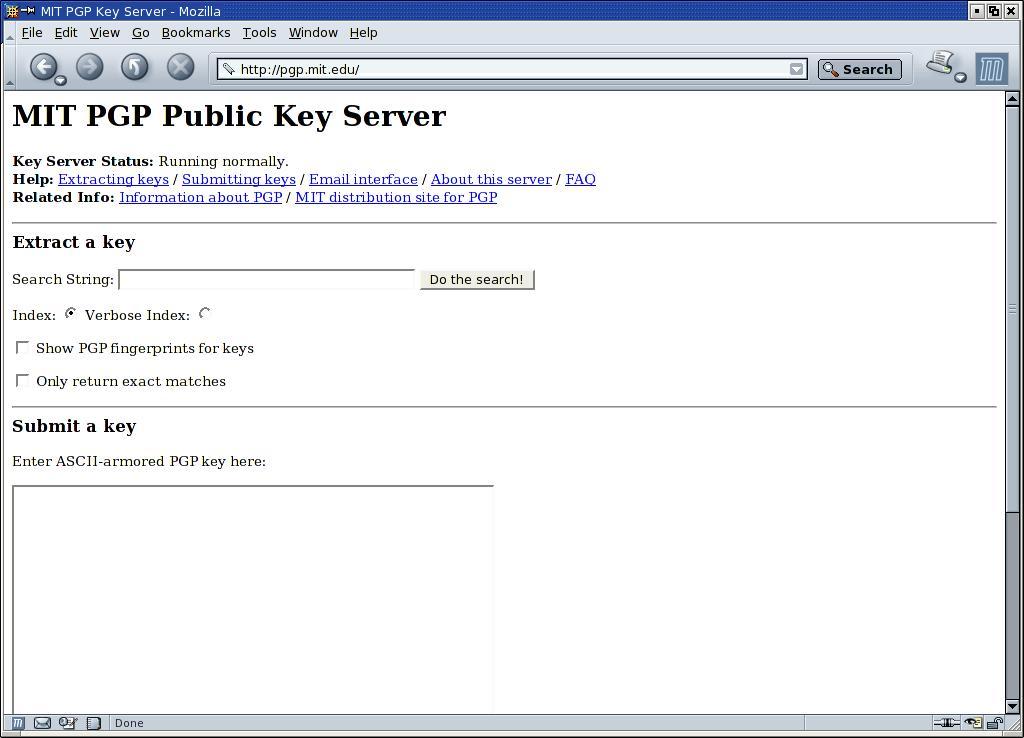The width and height of the screenshot is (1024, 738).
Task: Click the vertical scrollbar up arrow
Action: [1012, 99]
